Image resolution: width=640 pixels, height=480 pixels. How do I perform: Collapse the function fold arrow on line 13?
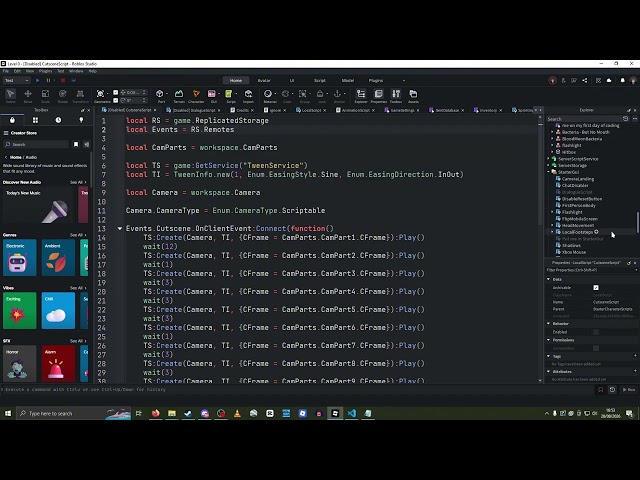[120, 229]
